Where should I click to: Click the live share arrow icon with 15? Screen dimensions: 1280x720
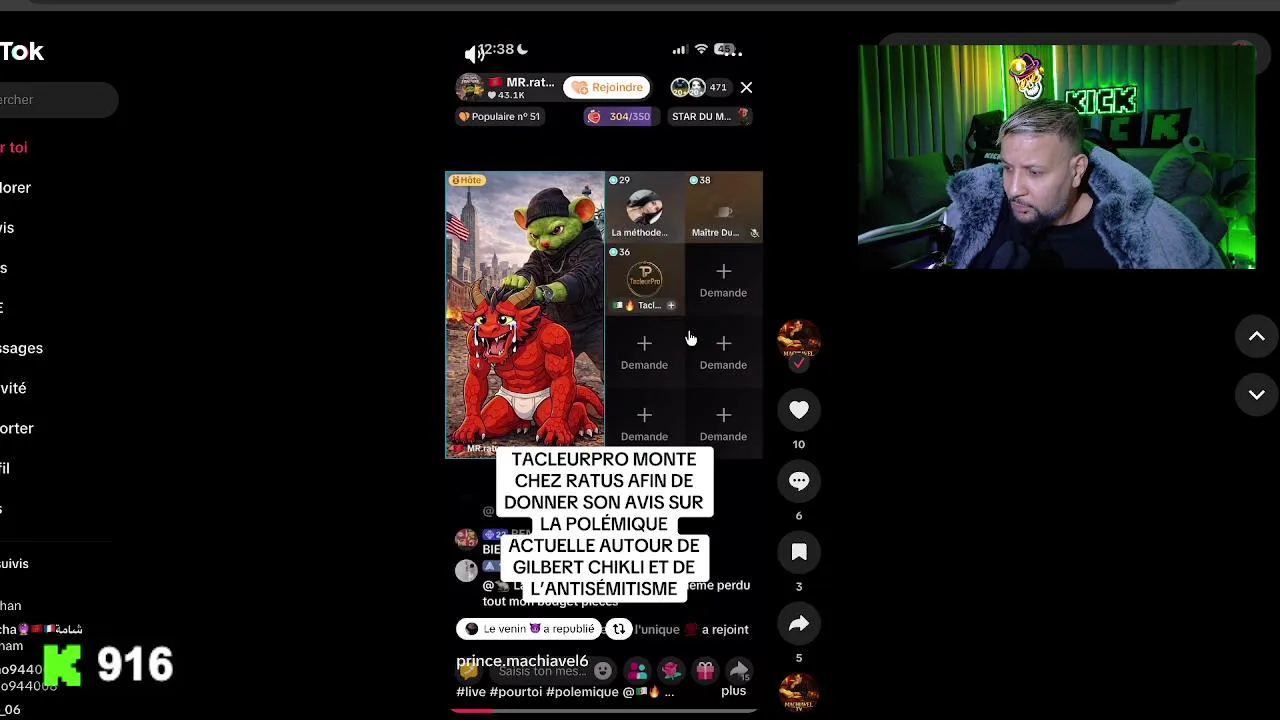point(739,671)
